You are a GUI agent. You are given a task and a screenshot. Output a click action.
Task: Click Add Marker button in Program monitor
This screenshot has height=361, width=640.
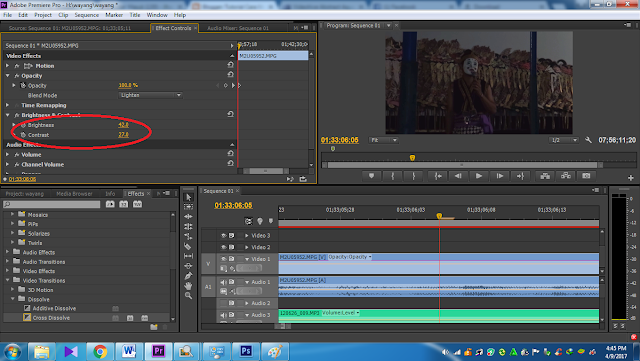click(371, 176)
